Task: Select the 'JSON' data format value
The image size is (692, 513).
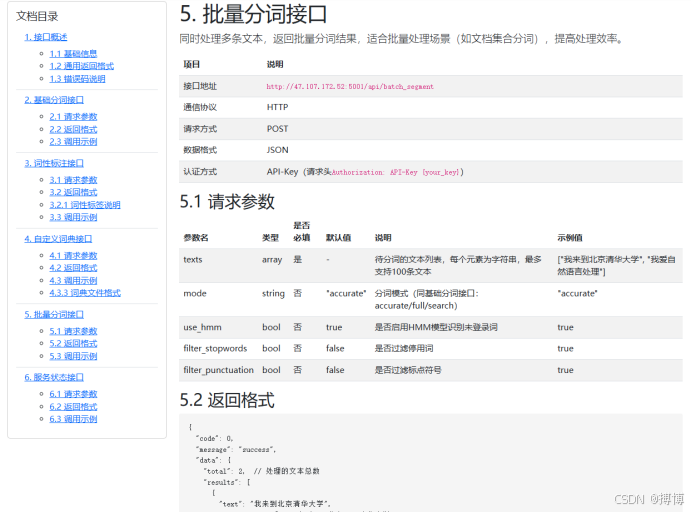Action: (277, 150)
